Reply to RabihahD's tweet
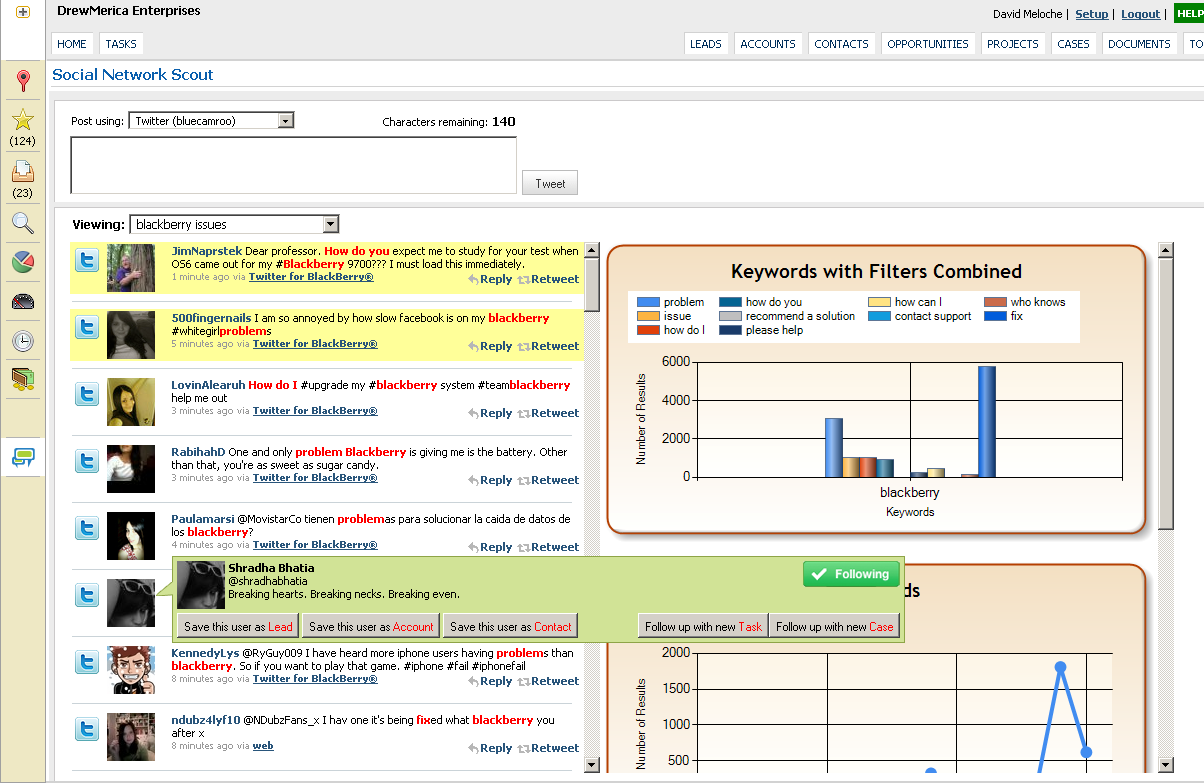Screen dimensions: 1204x784 tap(490, 480)
